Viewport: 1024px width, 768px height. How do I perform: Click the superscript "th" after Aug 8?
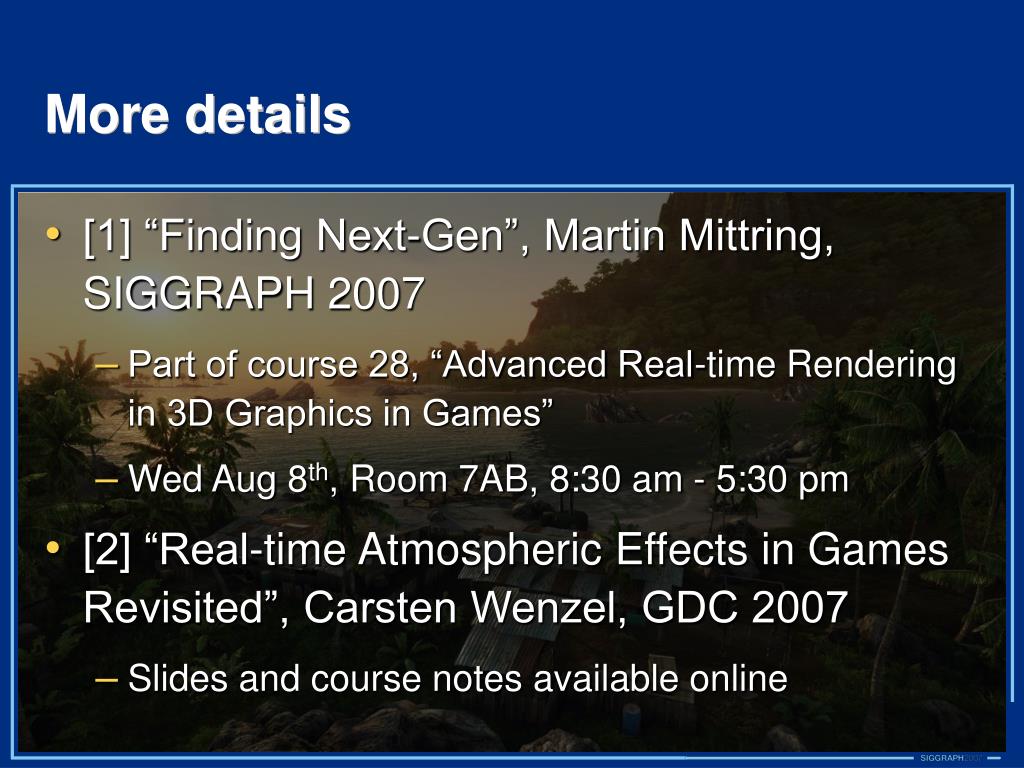tap(318, 472)
